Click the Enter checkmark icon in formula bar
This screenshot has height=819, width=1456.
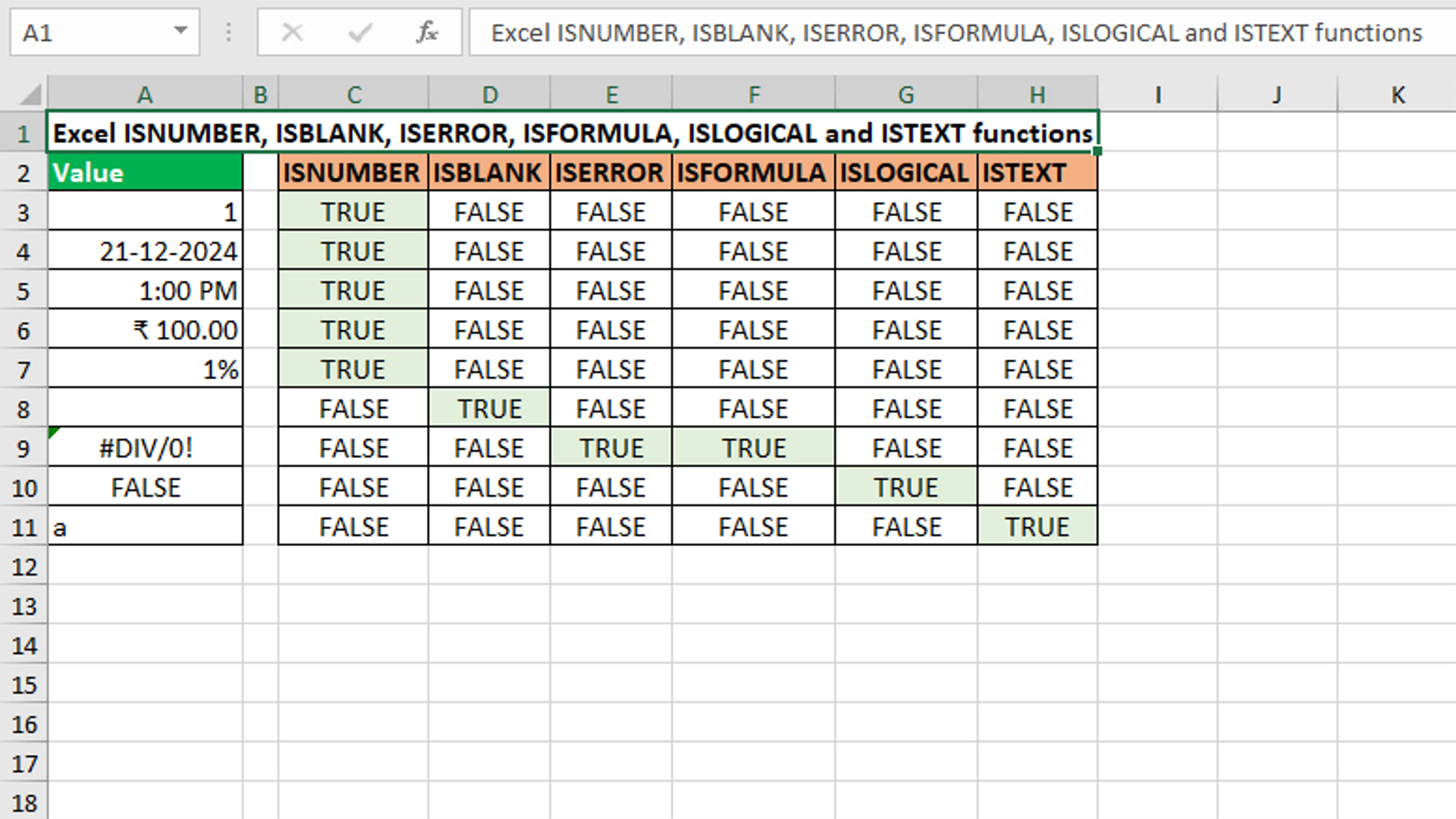359,33
